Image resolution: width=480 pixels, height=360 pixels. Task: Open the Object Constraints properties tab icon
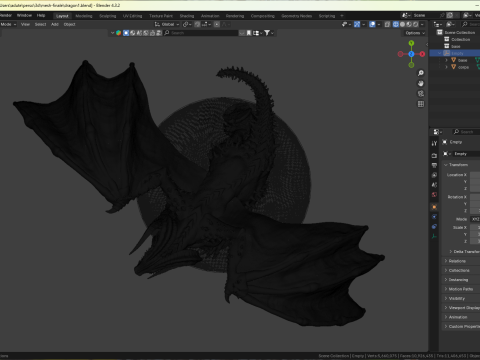pyautogui.click(x=434, y=226)
